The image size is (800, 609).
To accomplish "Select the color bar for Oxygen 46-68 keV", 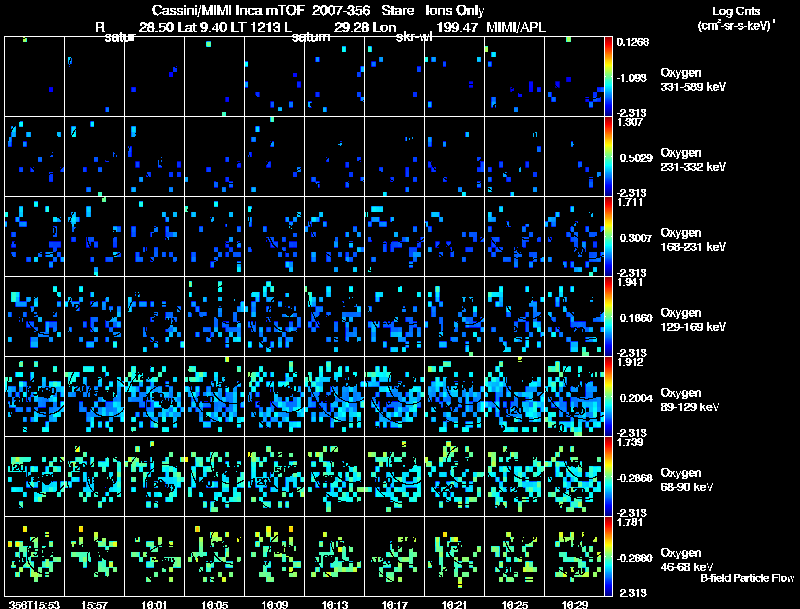I will pyautogui.click(x=609, y=557).
